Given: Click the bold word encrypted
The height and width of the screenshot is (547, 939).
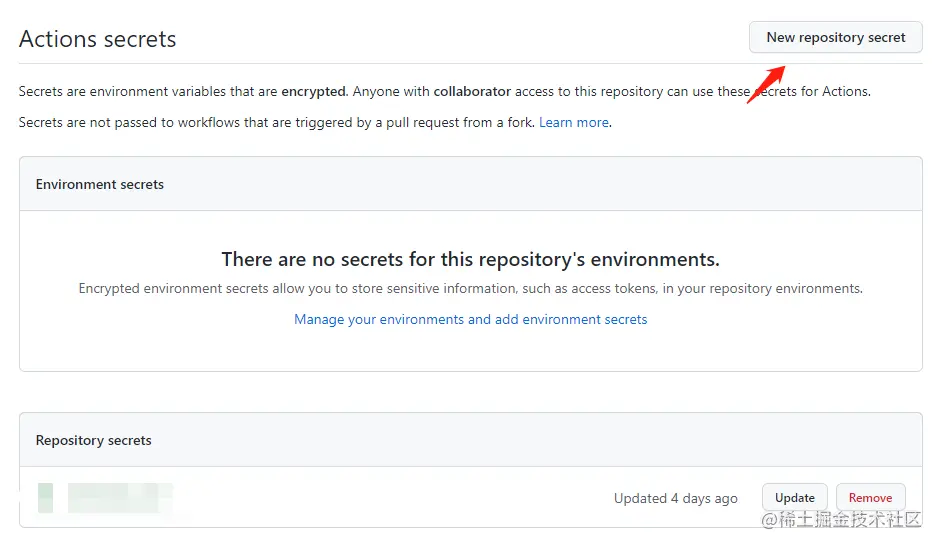Looking at the screenshot, I should click(313, 91).
